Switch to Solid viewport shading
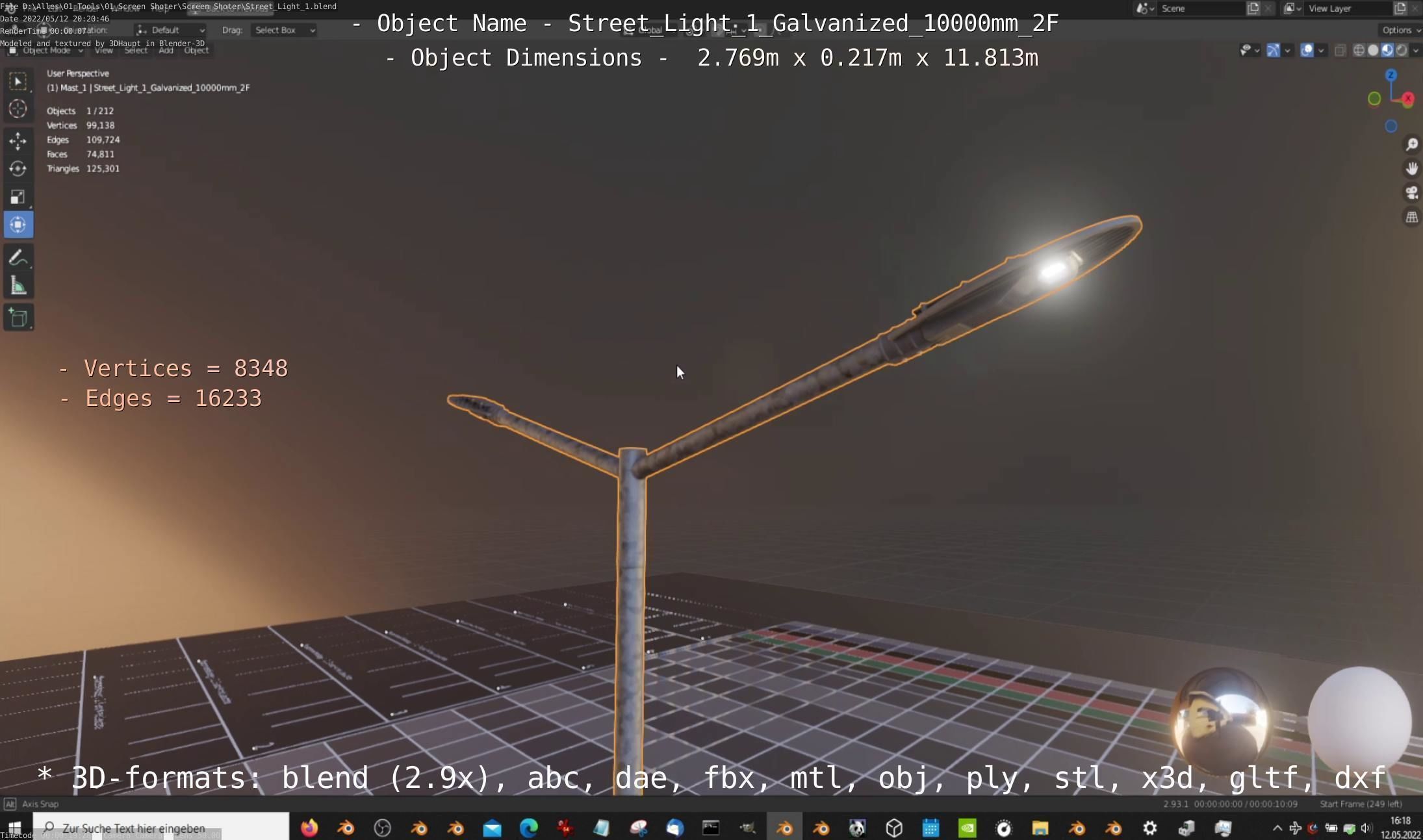 point(1373,50)
